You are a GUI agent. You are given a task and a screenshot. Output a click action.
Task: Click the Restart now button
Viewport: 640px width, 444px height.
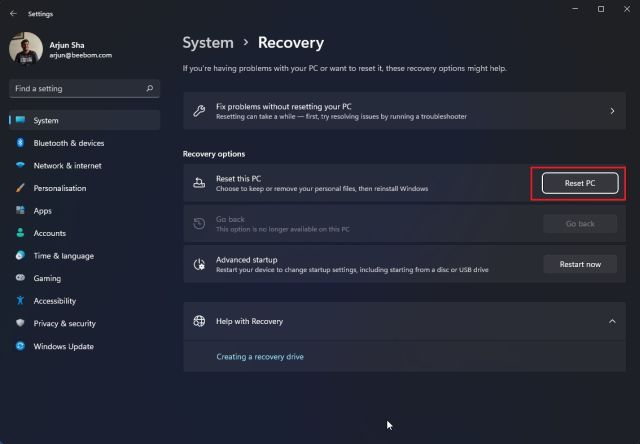580,264
